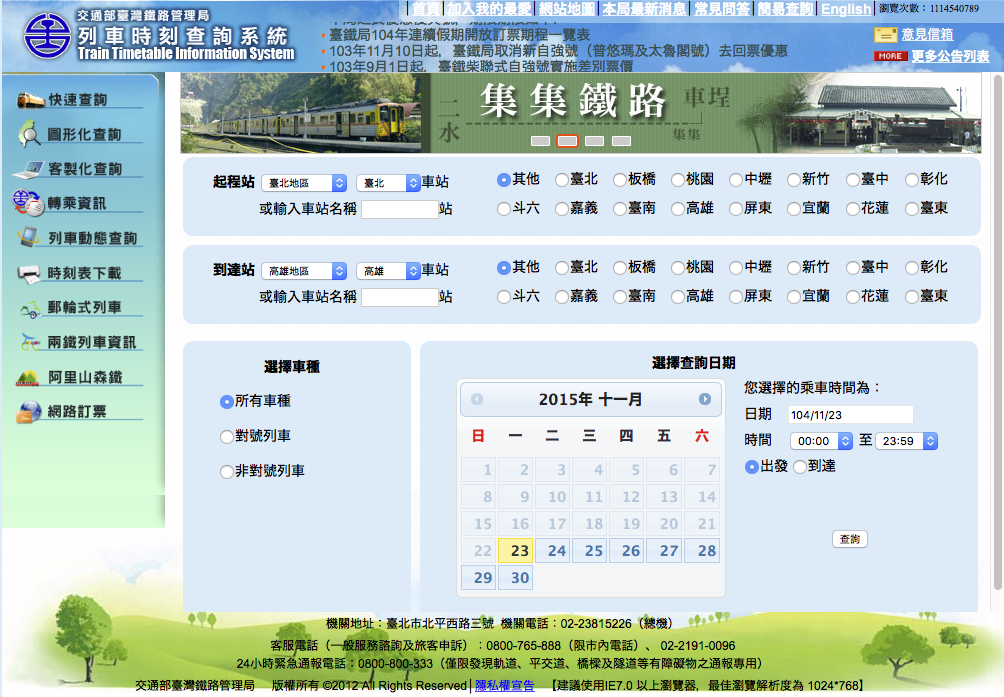Image resolution: width=1004 pixels, height=697 pixels.
Task: Click the laptop icon beside 客製化查詢
Action: coord(28,170)
